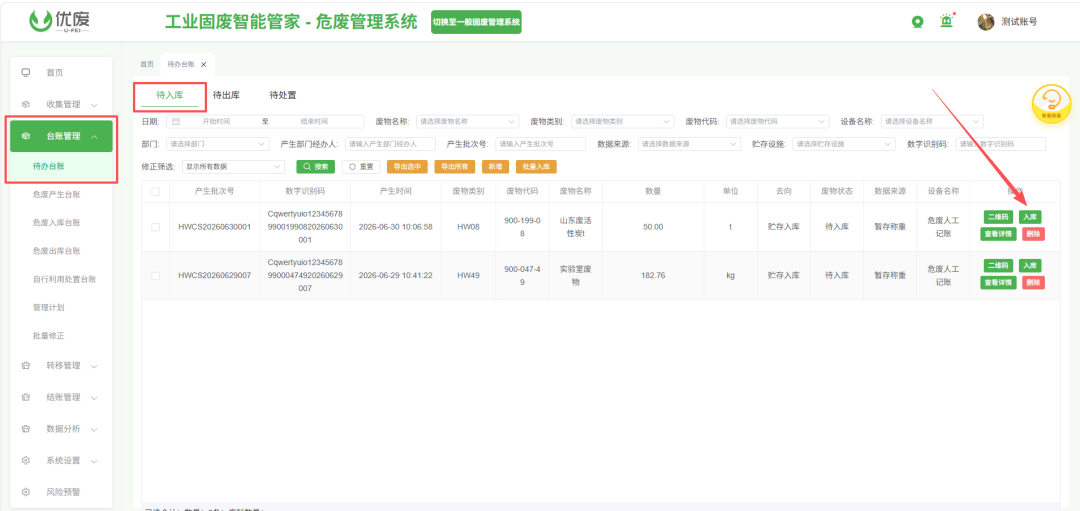1080x511 pixels.
Task: Collapse the 台账管理 menu
Action: (94, 136)
